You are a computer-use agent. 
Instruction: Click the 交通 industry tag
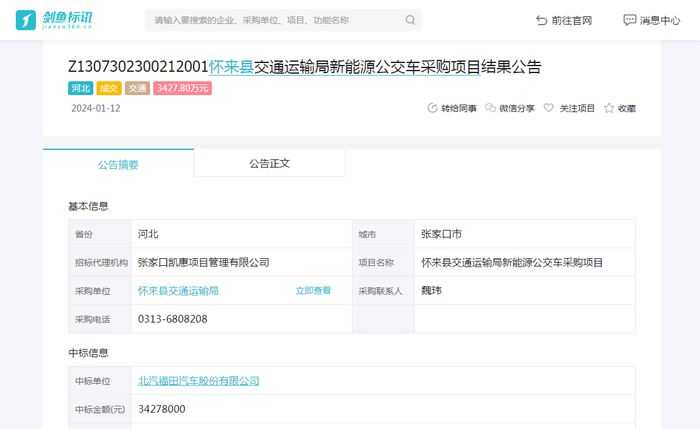click(137, 88)
